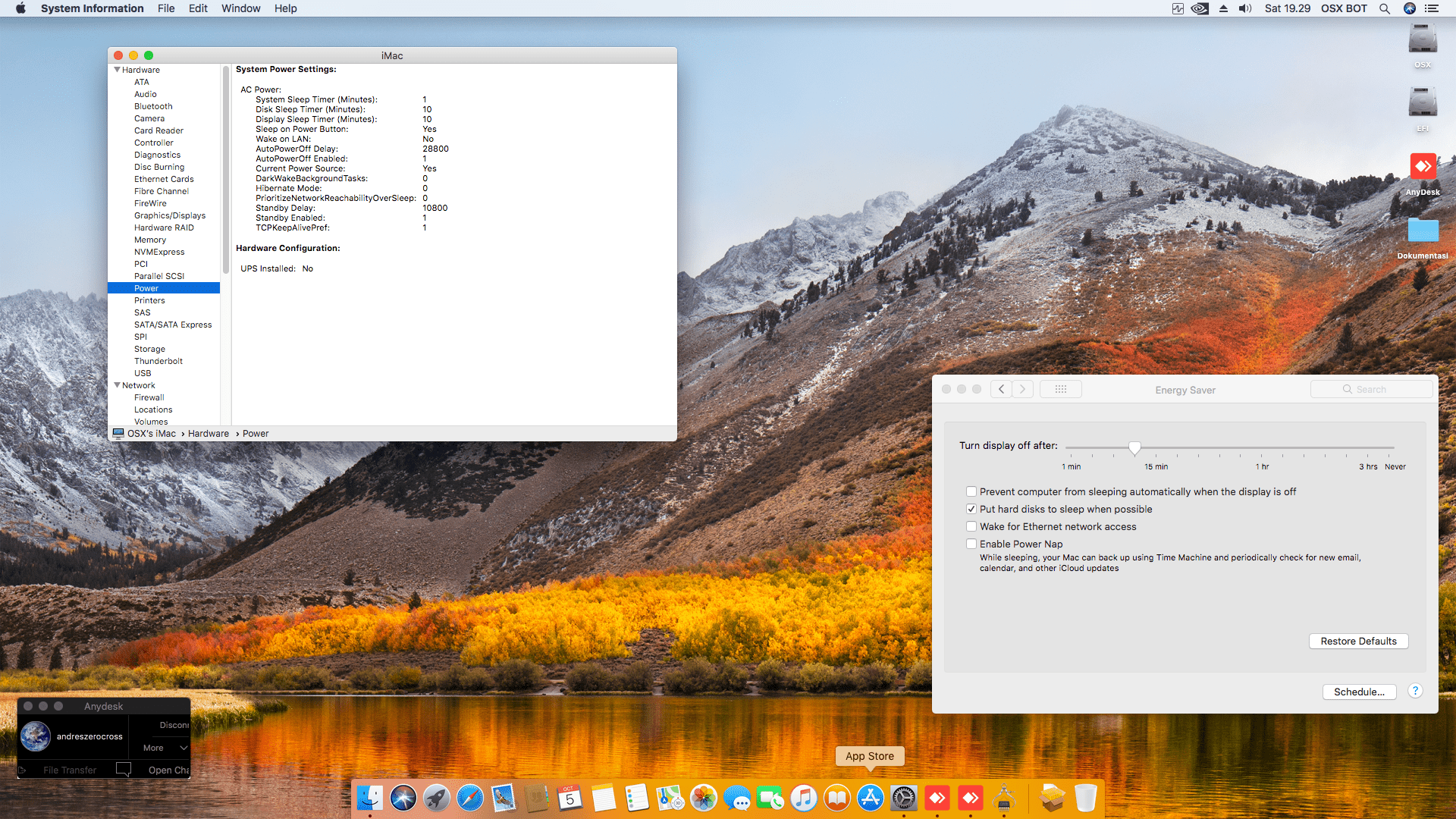Launch Safari from the dock
This screenshot has width=1456, height=819.
click(x=470, y=798)
